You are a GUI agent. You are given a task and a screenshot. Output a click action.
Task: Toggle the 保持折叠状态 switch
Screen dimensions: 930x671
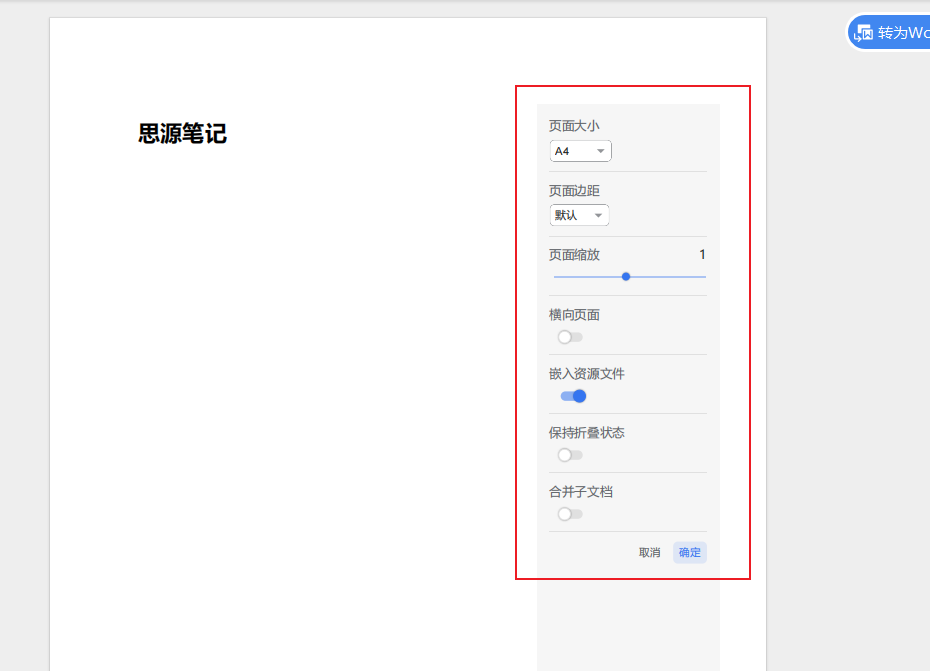(x=570, y=455)
